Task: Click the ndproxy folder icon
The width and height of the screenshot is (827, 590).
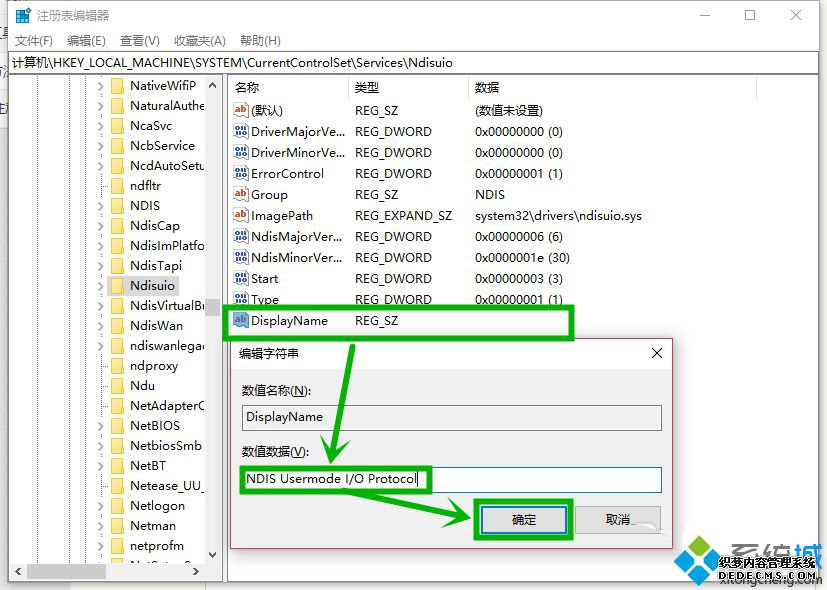Action: (x=118, y=366)
